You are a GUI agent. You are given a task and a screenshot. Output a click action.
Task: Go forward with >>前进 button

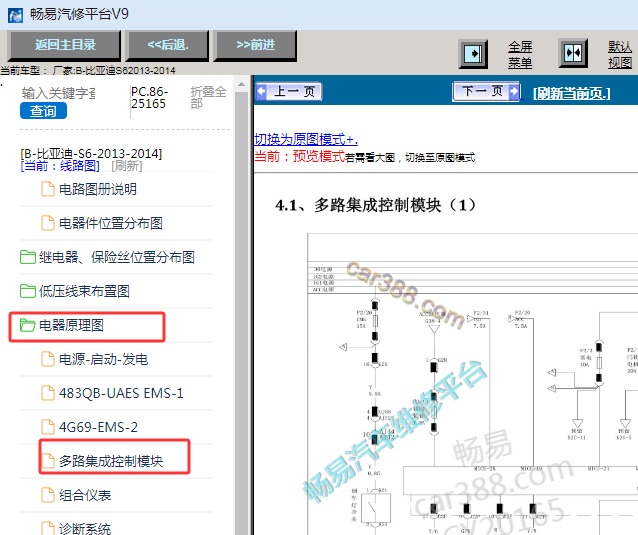[x=256, y=45]
